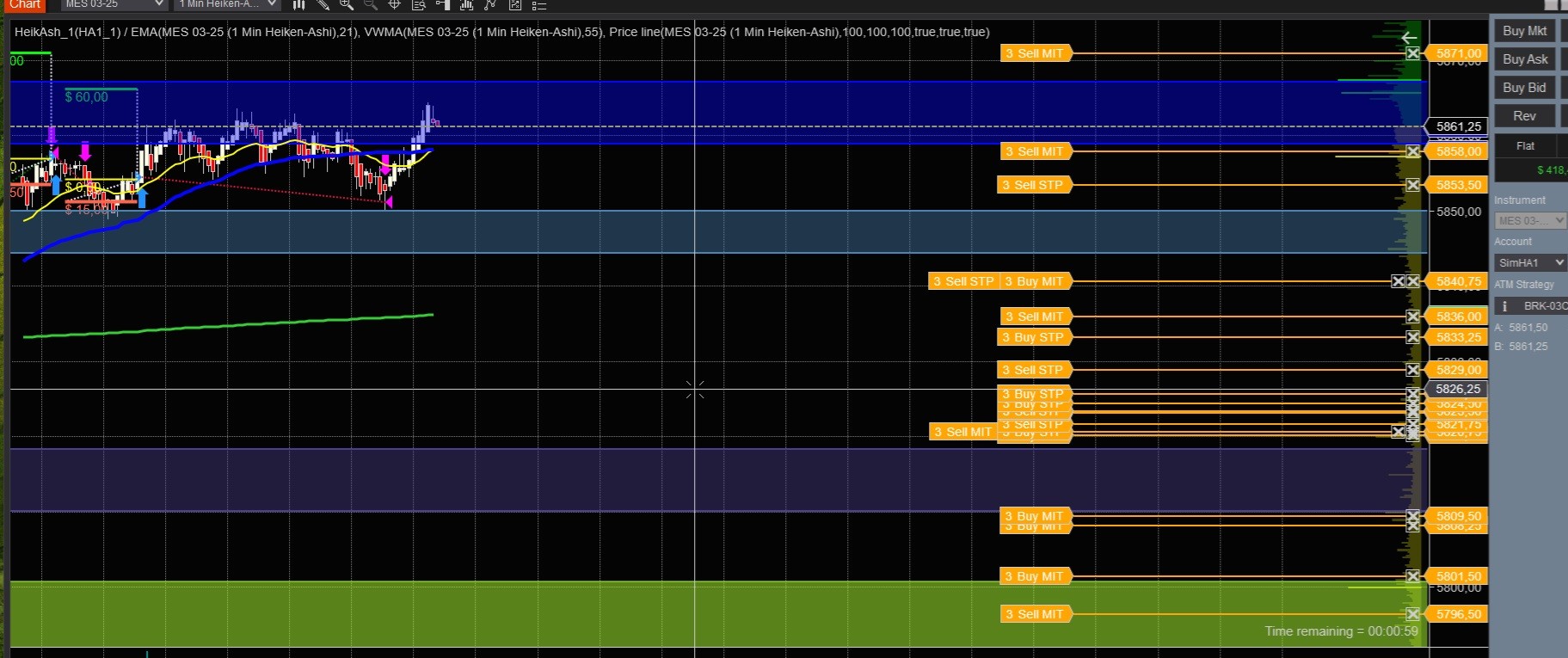Cancel the 5801,50 Buy MIT order X
This screenshot has height=658, width=1568.
(1412, 576)
